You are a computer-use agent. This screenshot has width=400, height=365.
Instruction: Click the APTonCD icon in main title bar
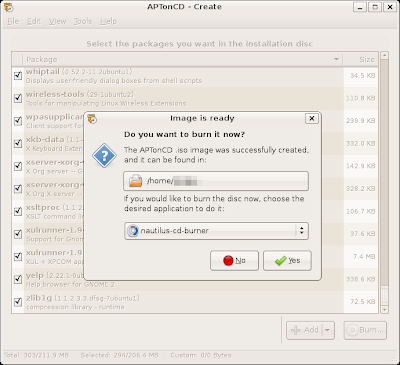(x=9, y=7)
